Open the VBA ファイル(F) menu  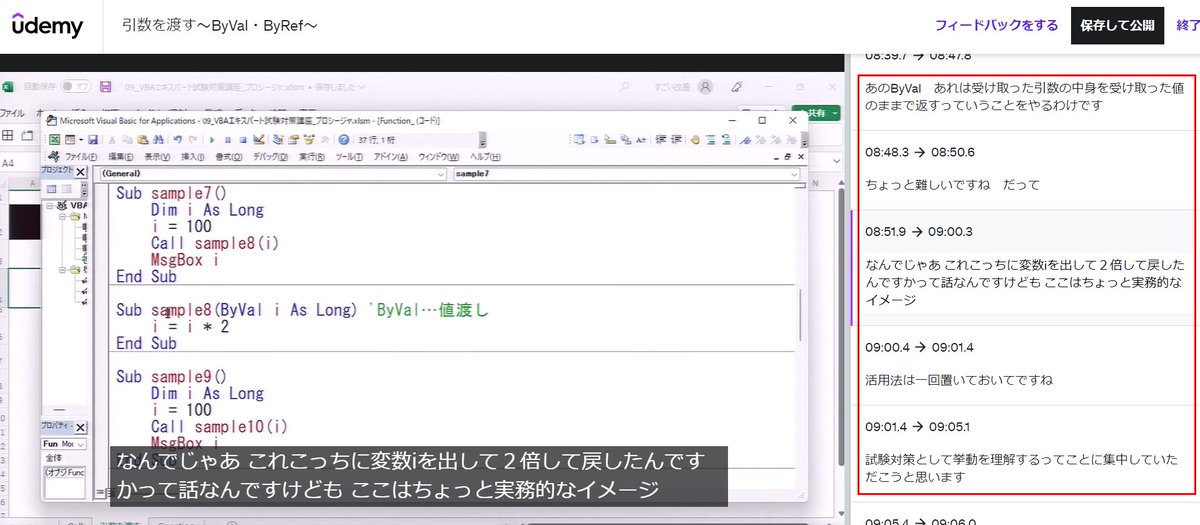81,157
